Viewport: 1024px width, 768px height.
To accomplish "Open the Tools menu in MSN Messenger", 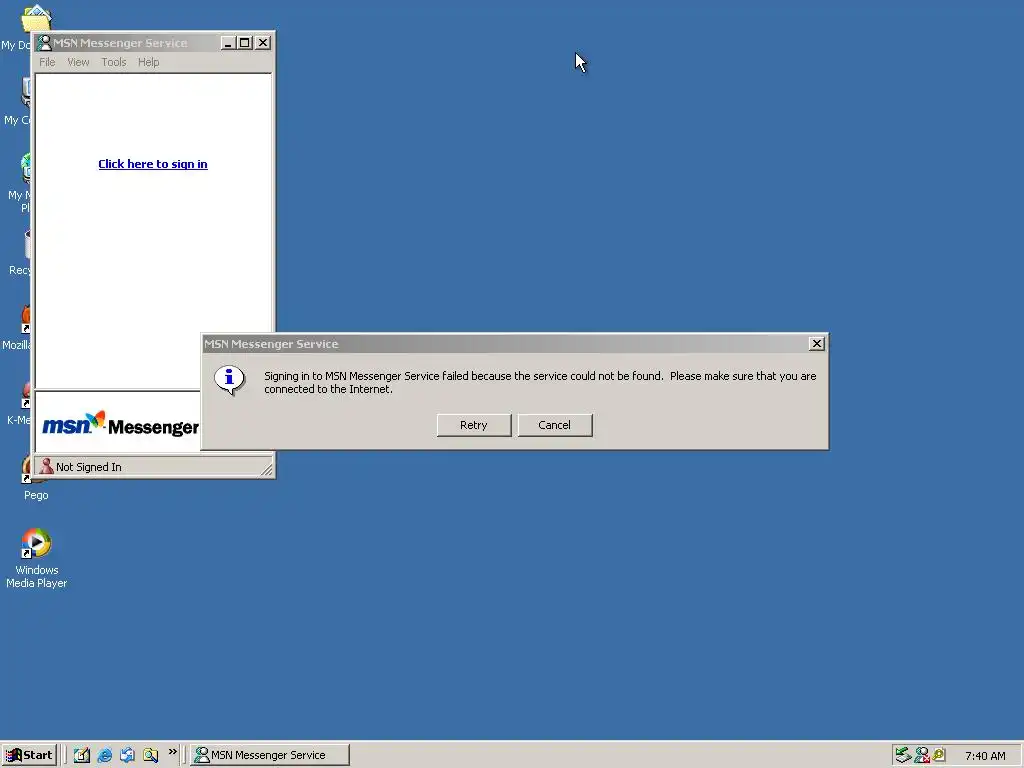I will point(114,62).
